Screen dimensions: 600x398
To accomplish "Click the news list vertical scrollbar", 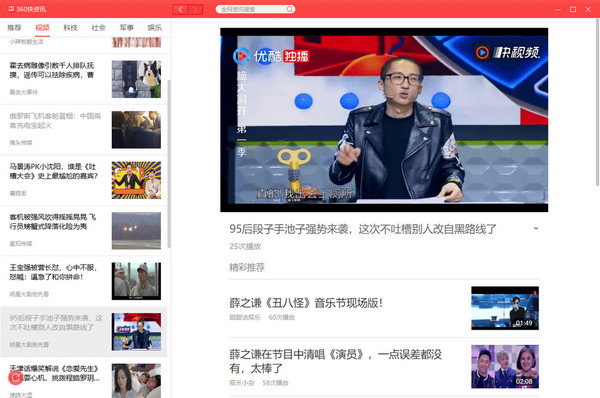I will 169,164.
